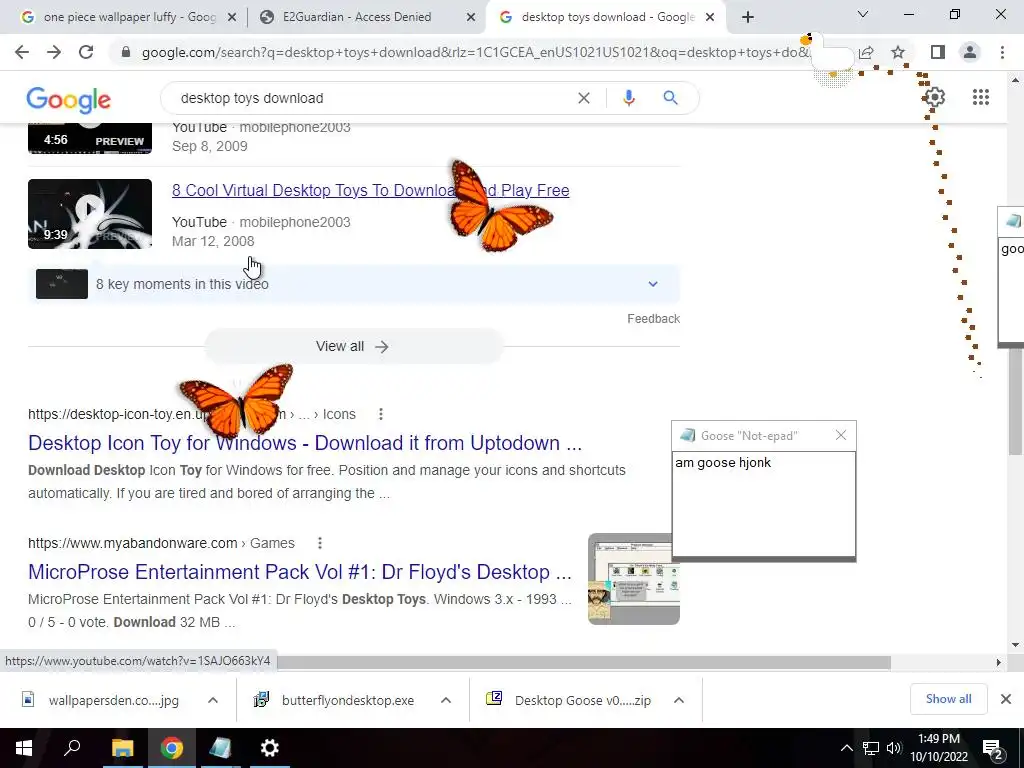Image resolution: width=1024 pixels, height=768 pixels.
Task: Close the Goose Not-epad window
Action: coord(840,435)
